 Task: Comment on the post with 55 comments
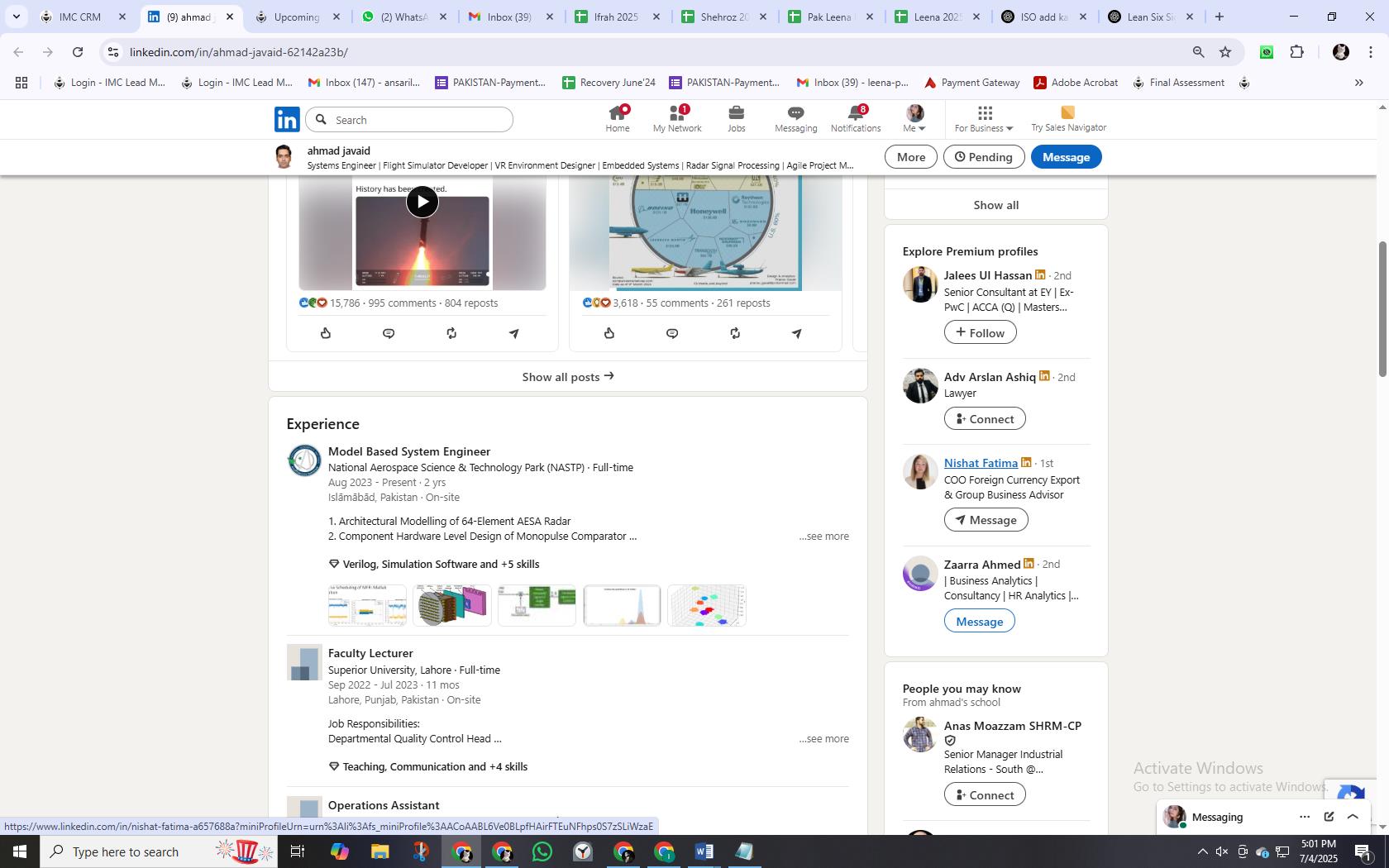pos(672,333)
